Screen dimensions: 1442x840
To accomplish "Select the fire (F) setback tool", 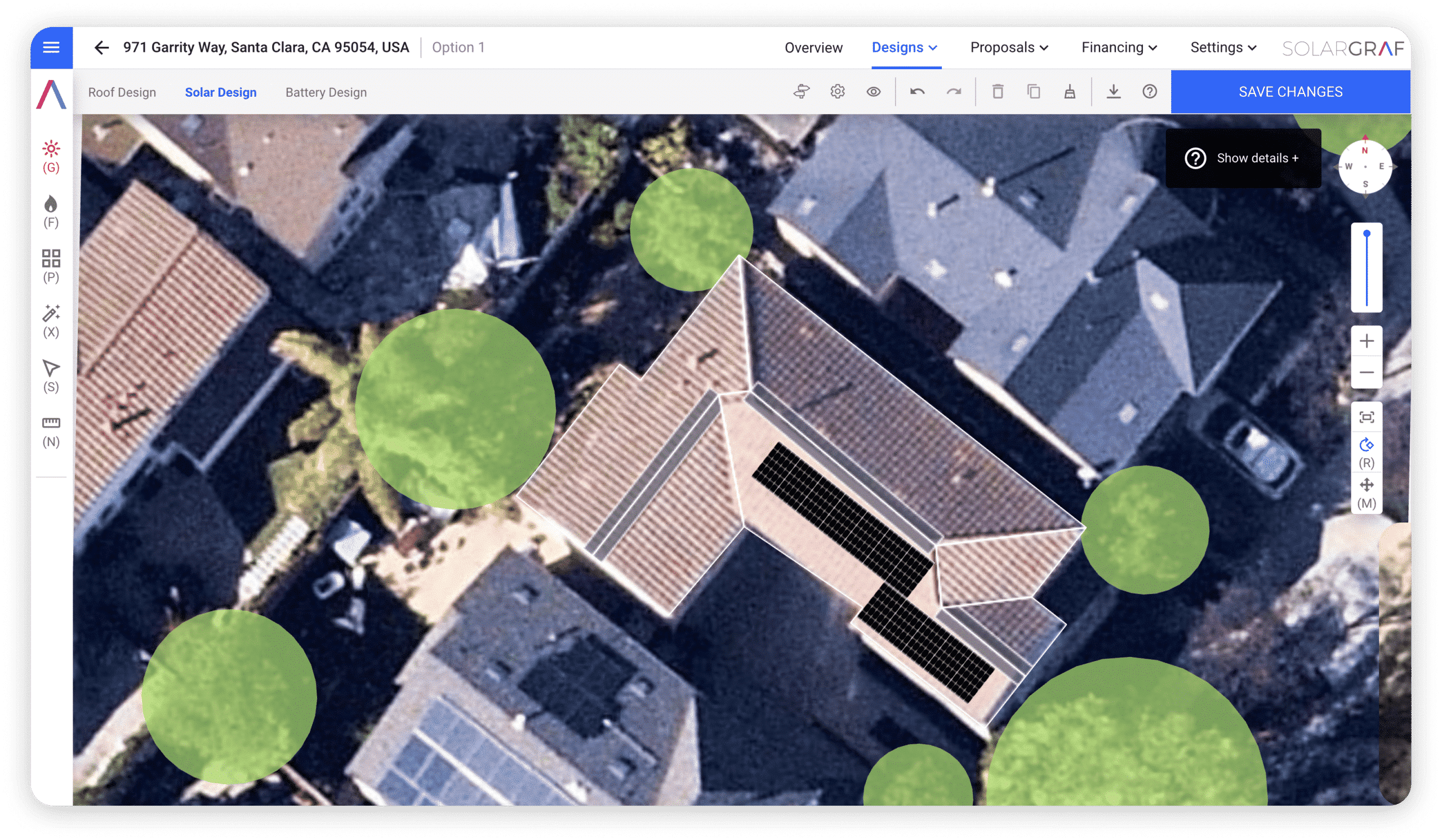I will (x=51, y=212).
